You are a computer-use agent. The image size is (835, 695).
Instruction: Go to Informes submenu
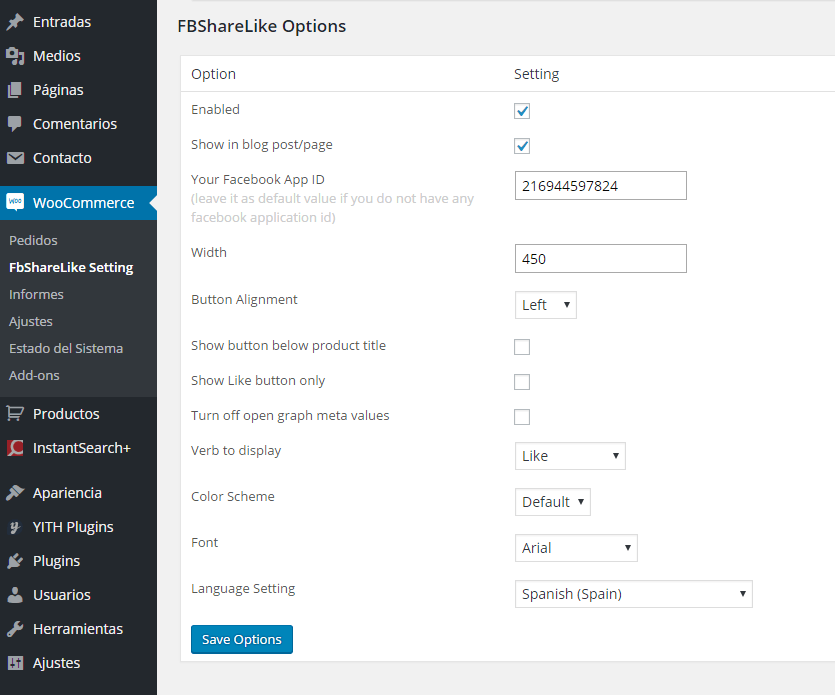[36, 295]
